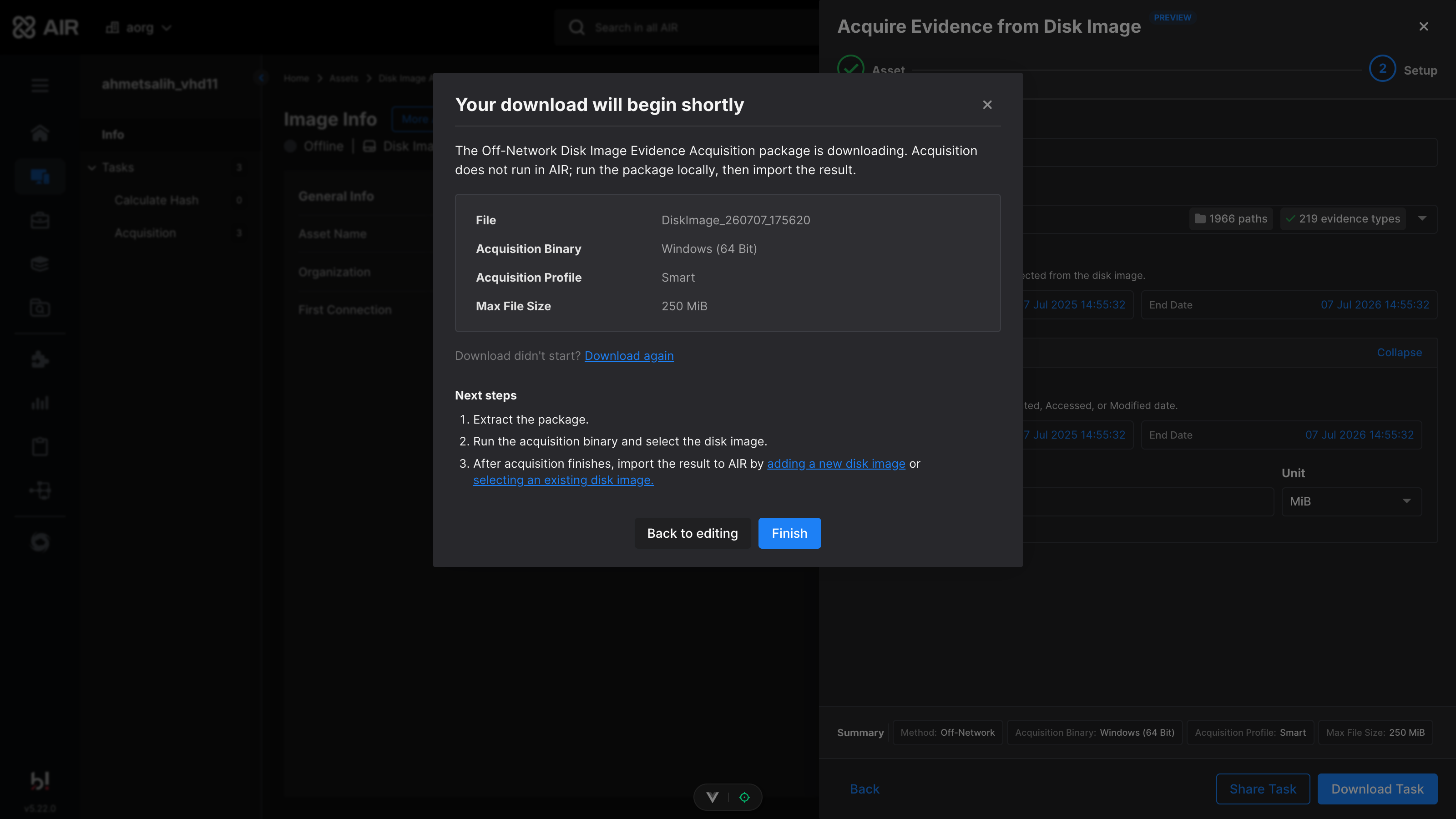This screenshot has width=1456, height=819.
Task: Open selecting an existing disk image link
Action: coord(563,480)
